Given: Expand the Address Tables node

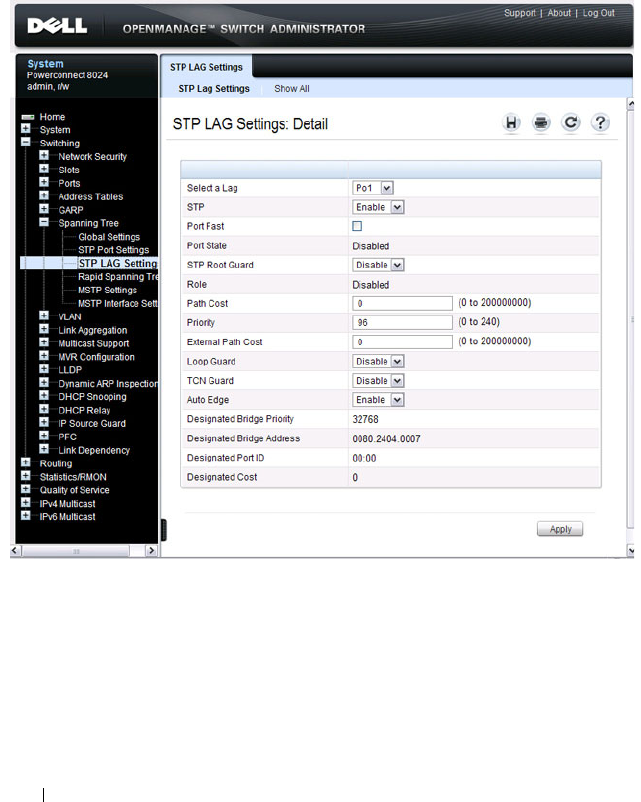Looking at the screenshot, I should pos(44,195).
